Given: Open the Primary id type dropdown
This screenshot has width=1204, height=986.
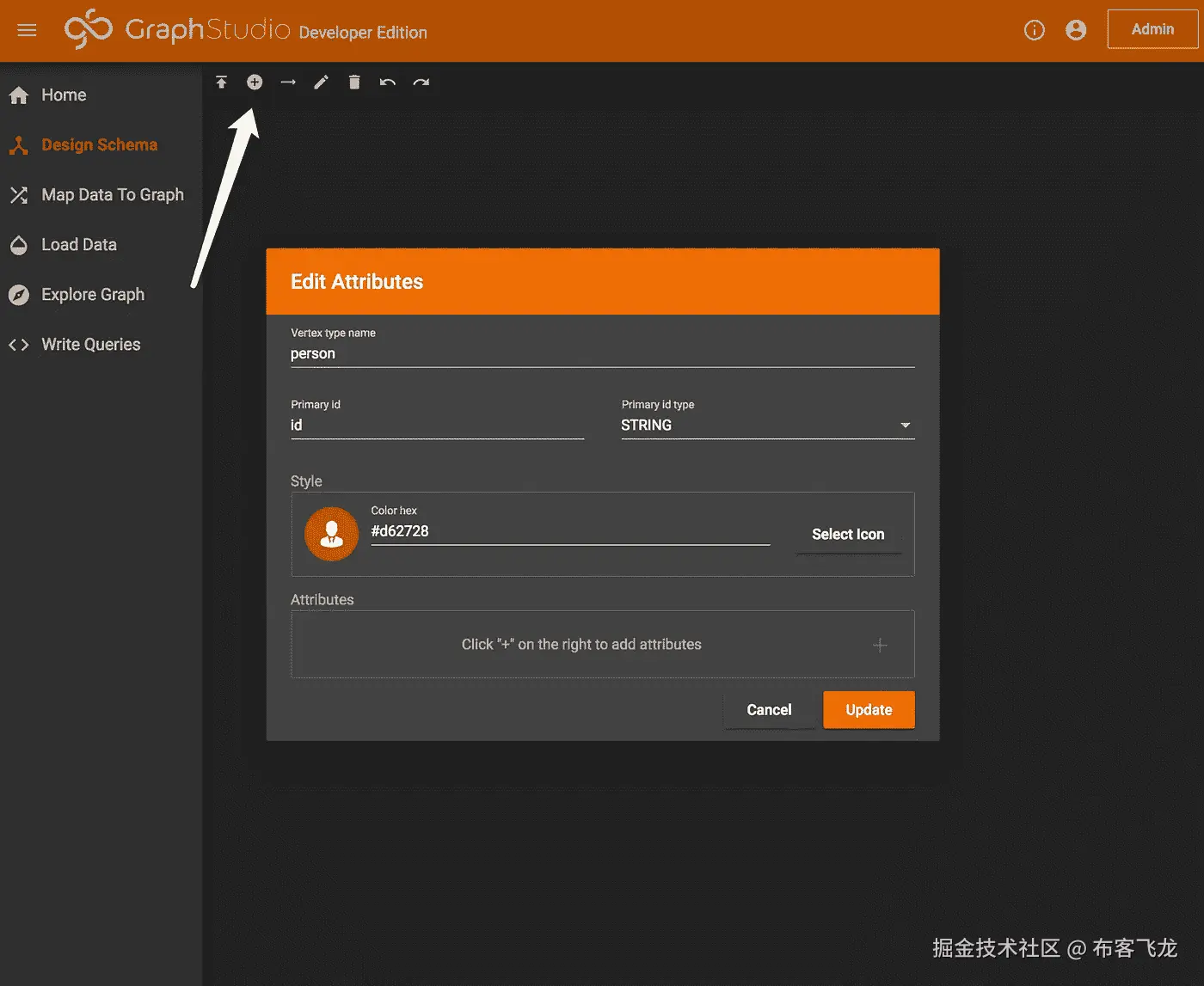Looking at the screenshot, I should (767, 426).
